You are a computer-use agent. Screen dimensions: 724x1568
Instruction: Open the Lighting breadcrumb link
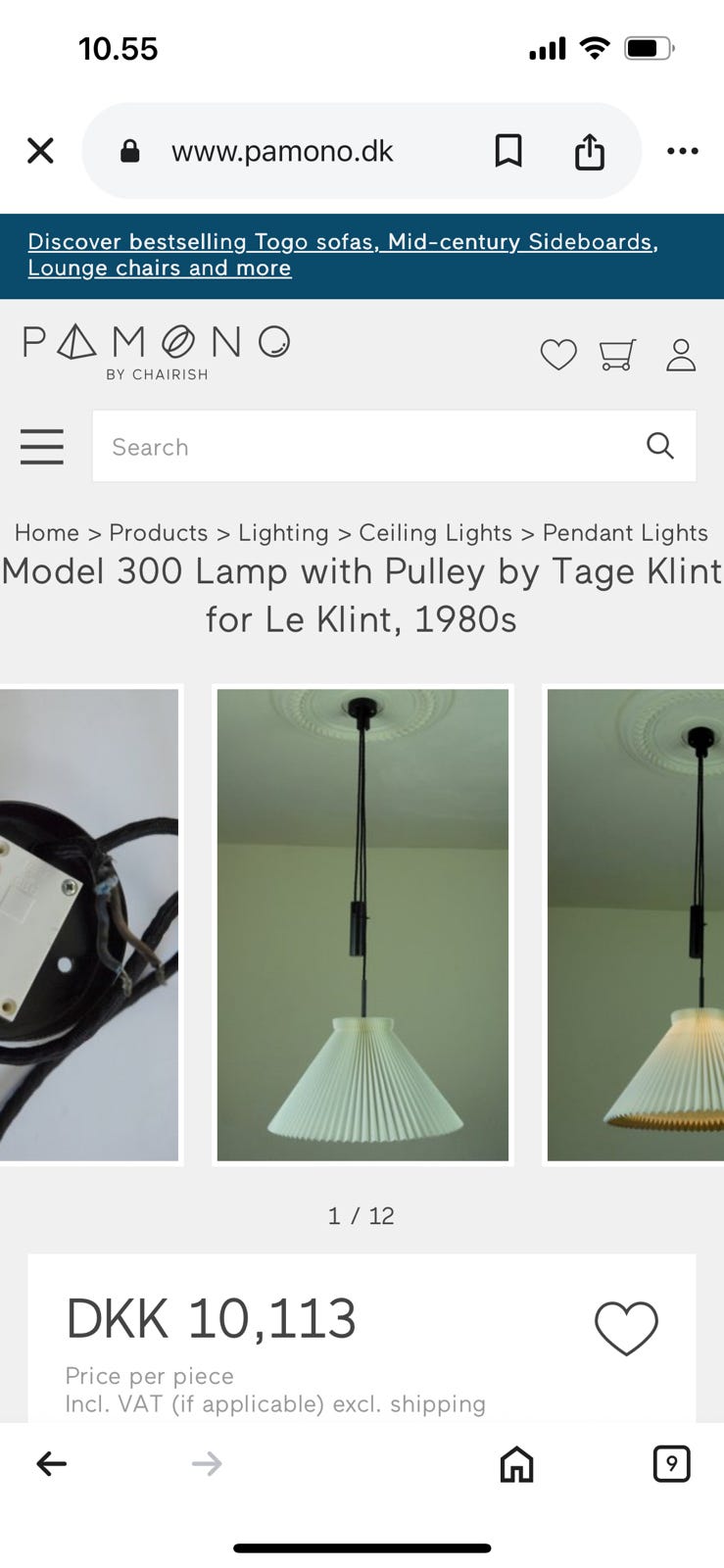coord(283,533)
